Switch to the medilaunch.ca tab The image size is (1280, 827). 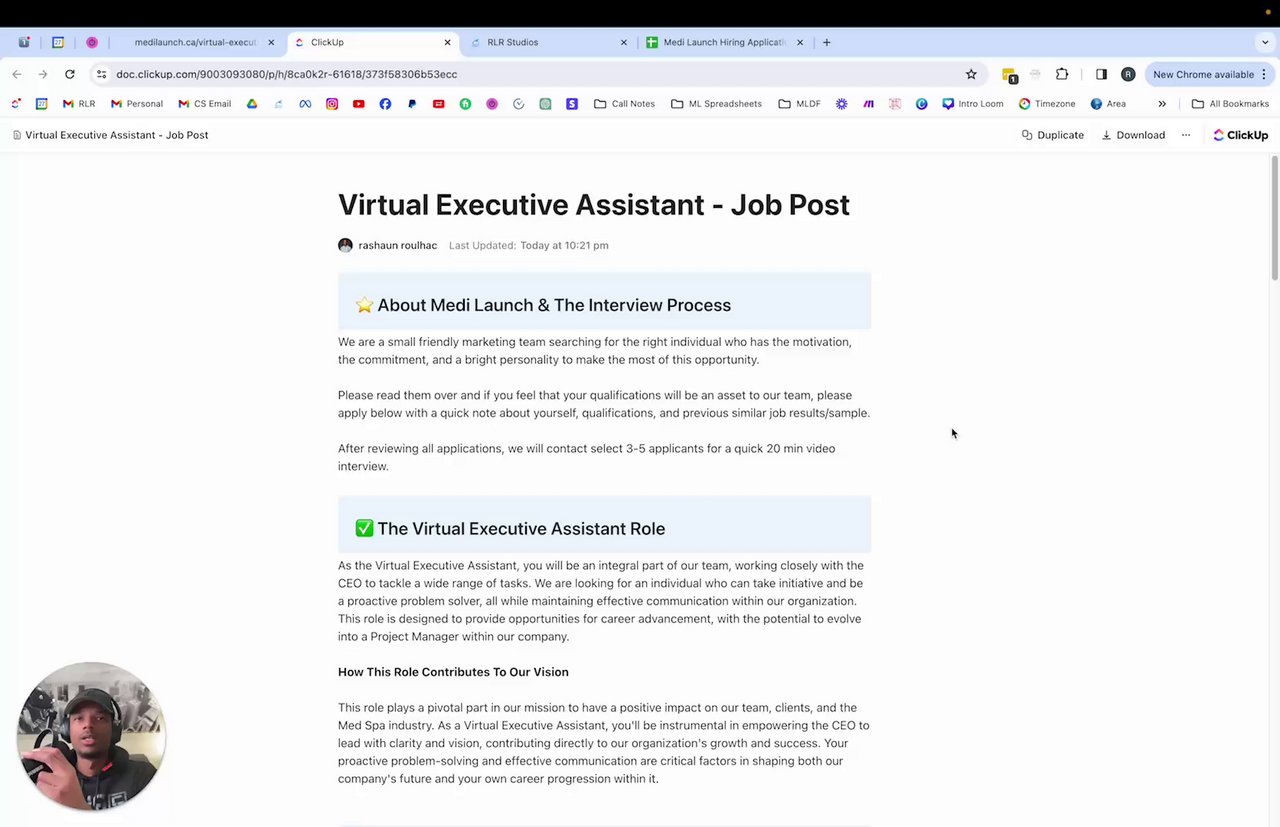[x=195, y=42]
